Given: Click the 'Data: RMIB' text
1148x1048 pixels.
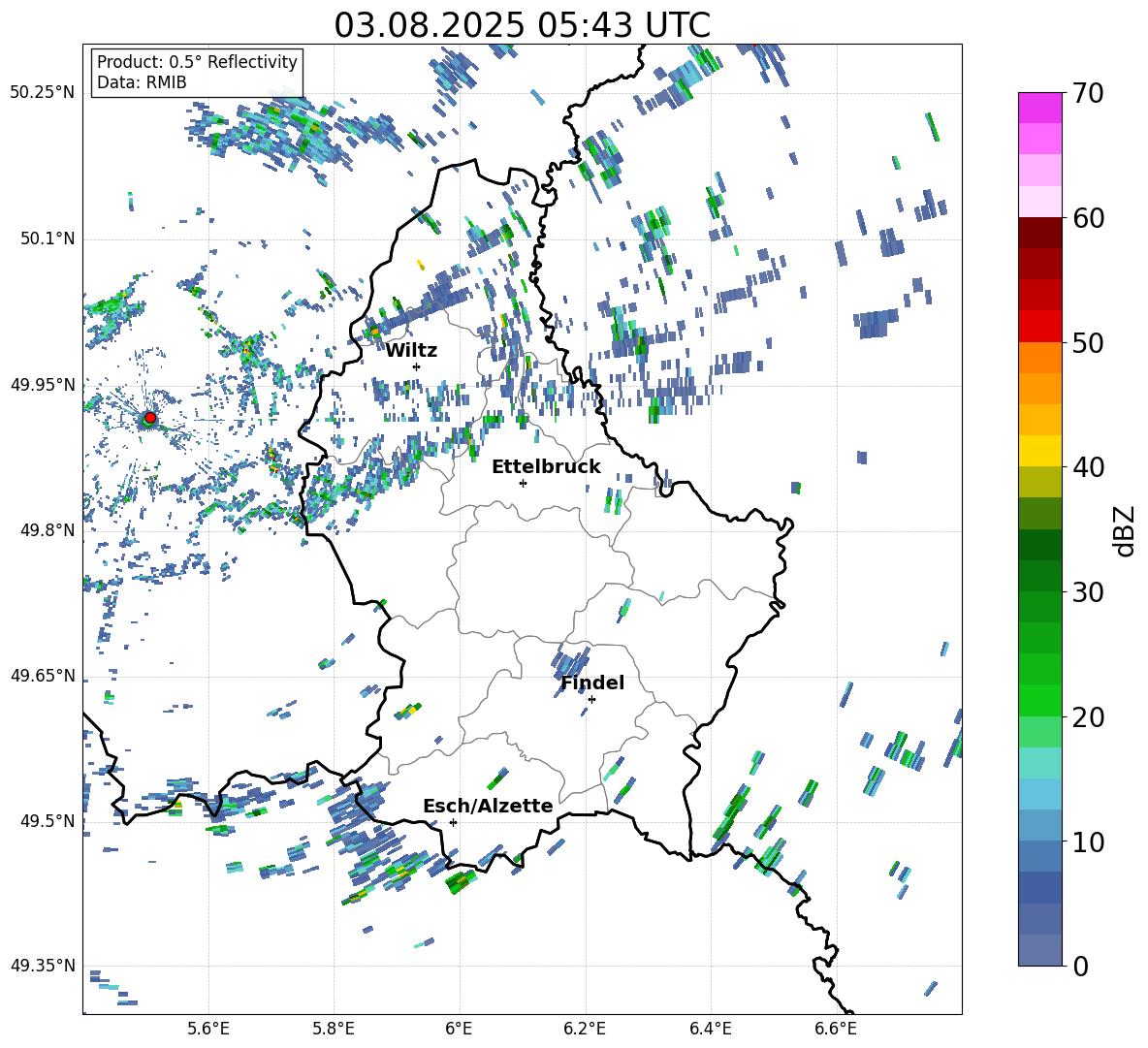Looking at the screenshot, I should point(142,82).
